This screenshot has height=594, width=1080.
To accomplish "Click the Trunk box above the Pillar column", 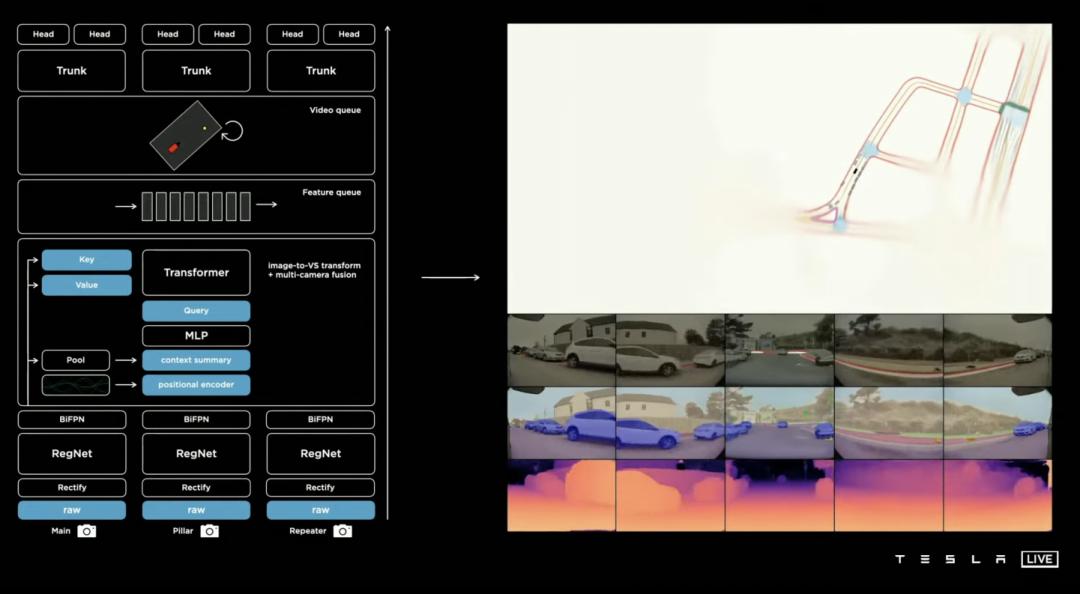I will point(196,70).
